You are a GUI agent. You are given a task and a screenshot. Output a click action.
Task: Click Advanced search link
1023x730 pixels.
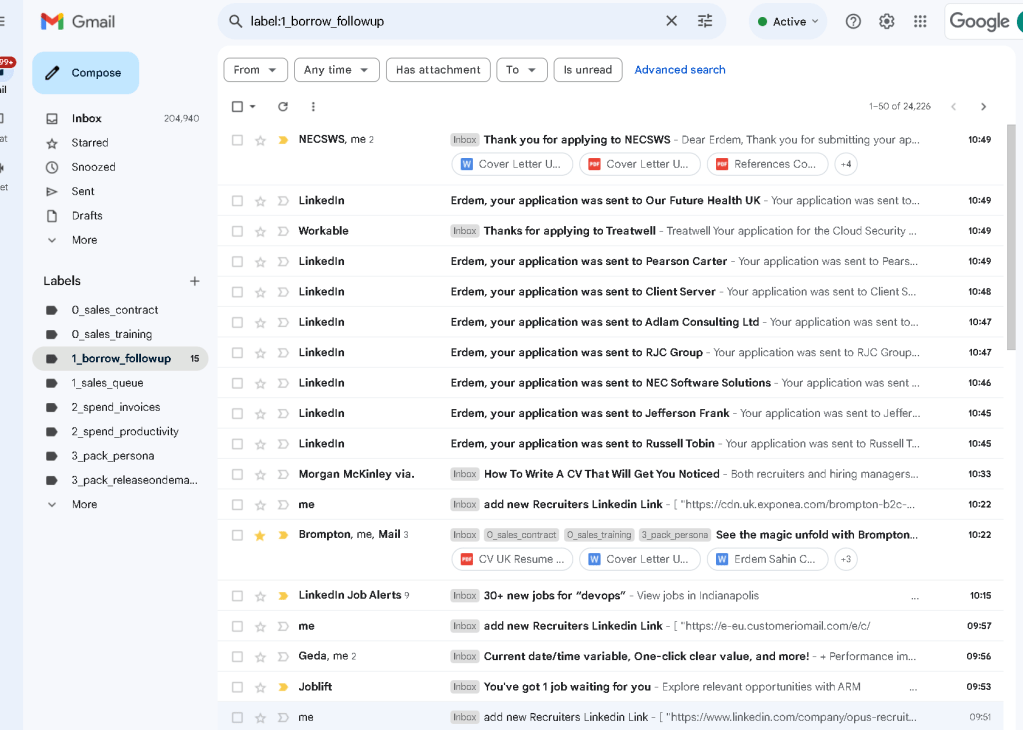(679, 70)
